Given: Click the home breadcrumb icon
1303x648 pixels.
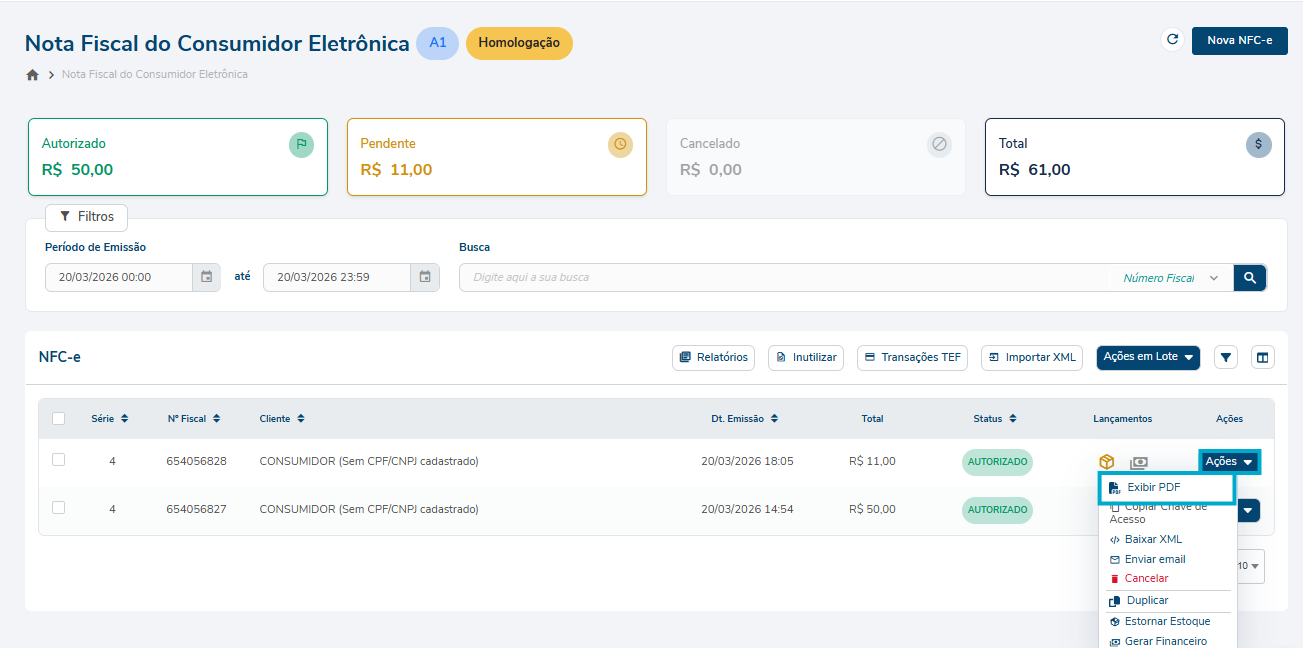Looking at the screenshot, I should click(32, 75).
